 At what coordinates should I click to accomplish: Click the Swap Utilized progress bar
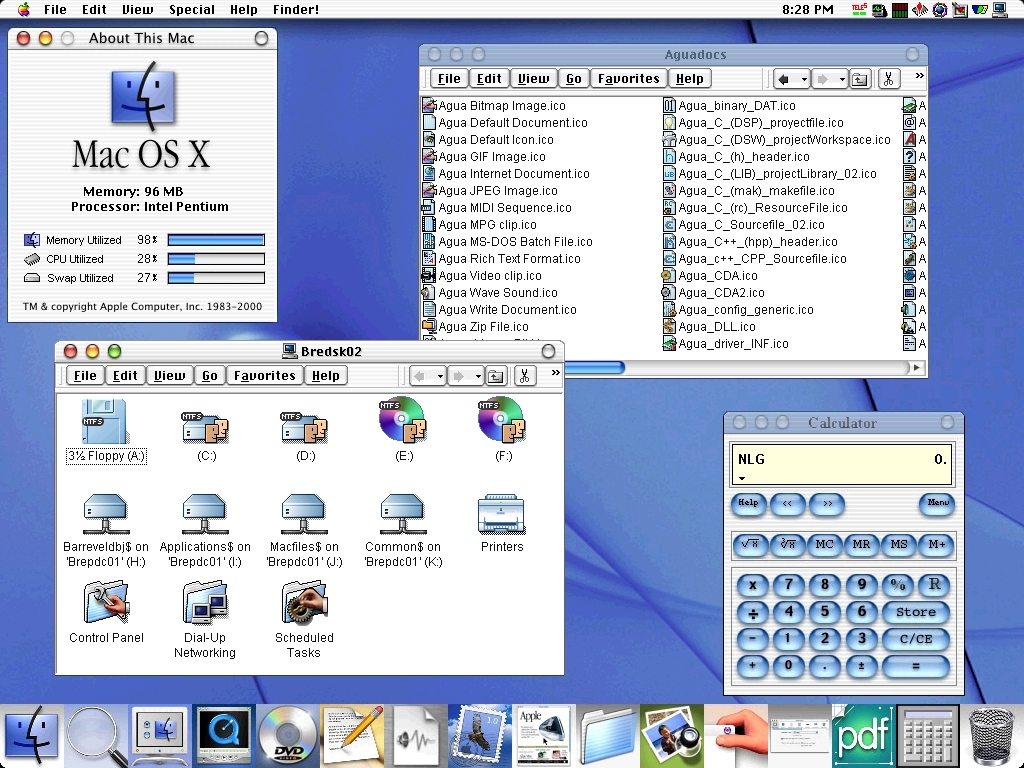pyautogui.click(x=216, y=278)
